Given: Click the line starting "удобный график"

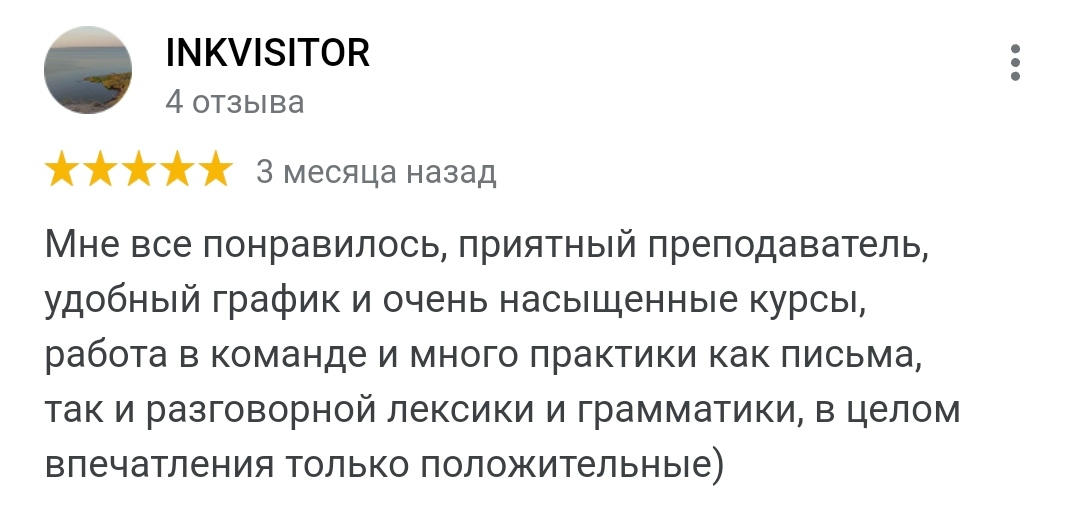Looking at the screenshot, I should coord(455,299).
